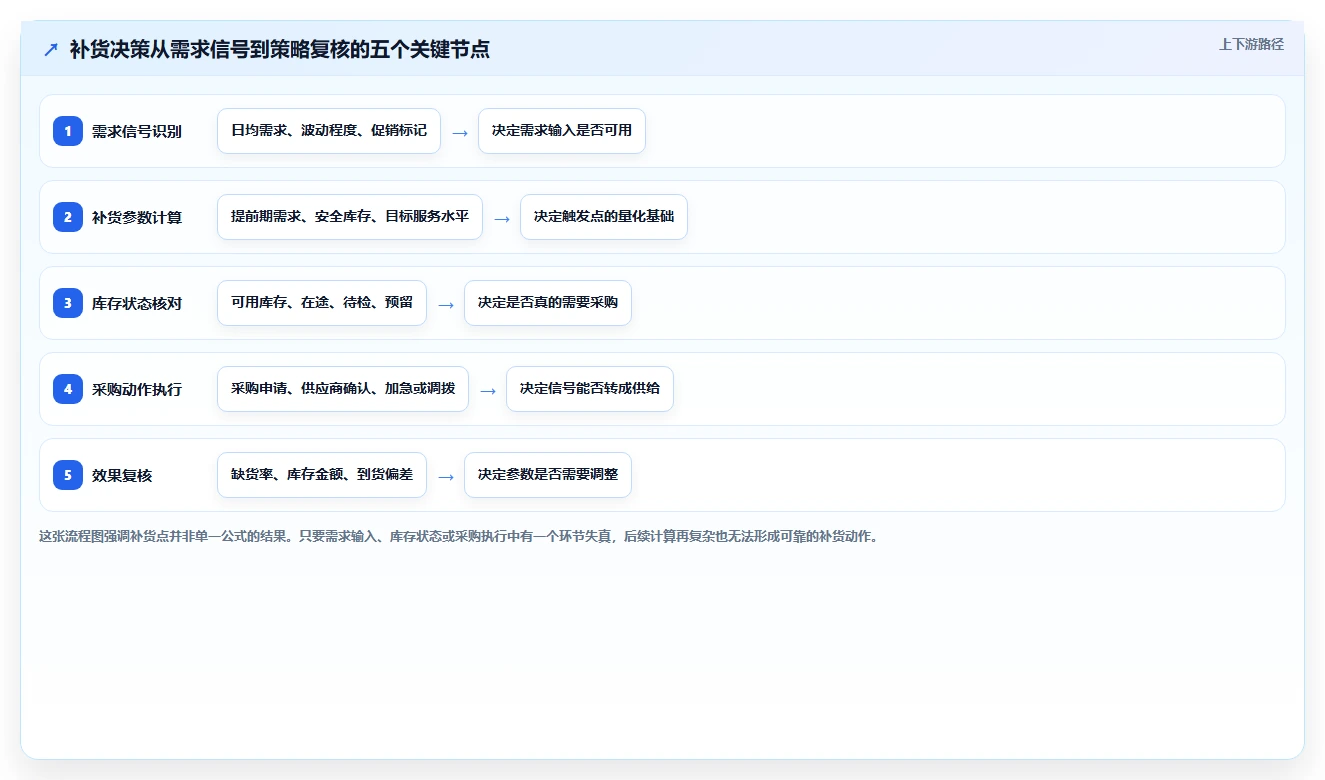Click the 决定信号能否转成供给 result box
This screenshot has width=1325, height=780.
(590, 389)
